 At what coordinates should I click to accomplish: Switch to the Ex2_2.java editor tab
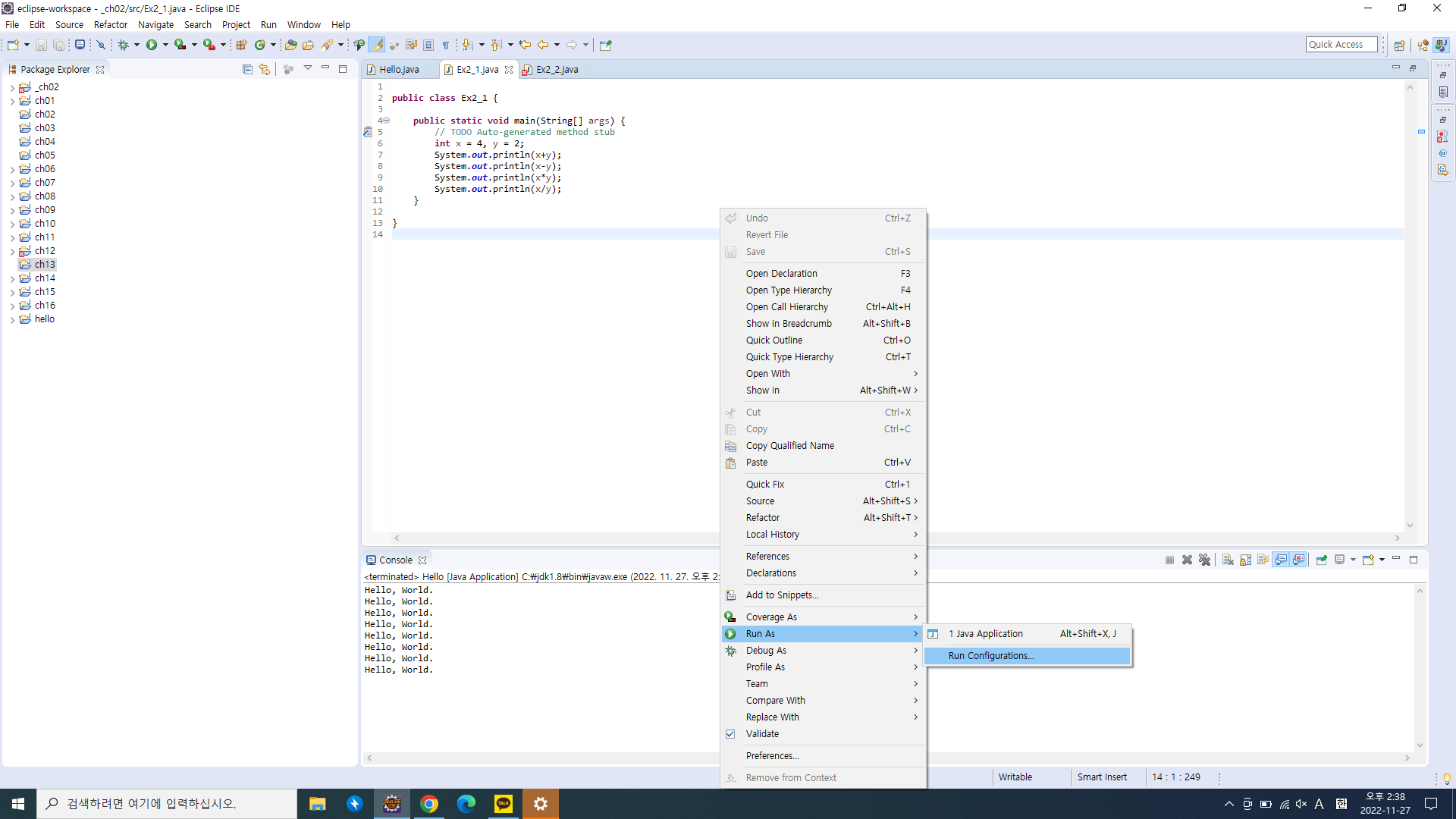pyautogui.click(x=557, y=69)
